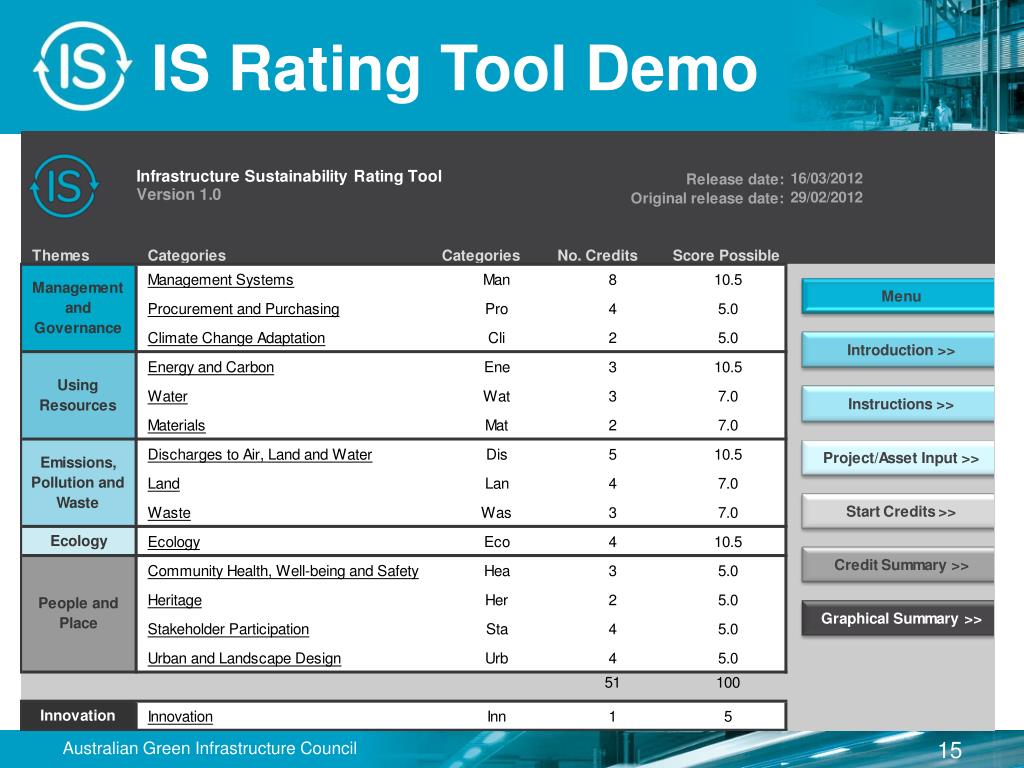This screenshot has height=768, width=1024.
Task: Click original release date 29/02/2012
Action: pos(826,197)
